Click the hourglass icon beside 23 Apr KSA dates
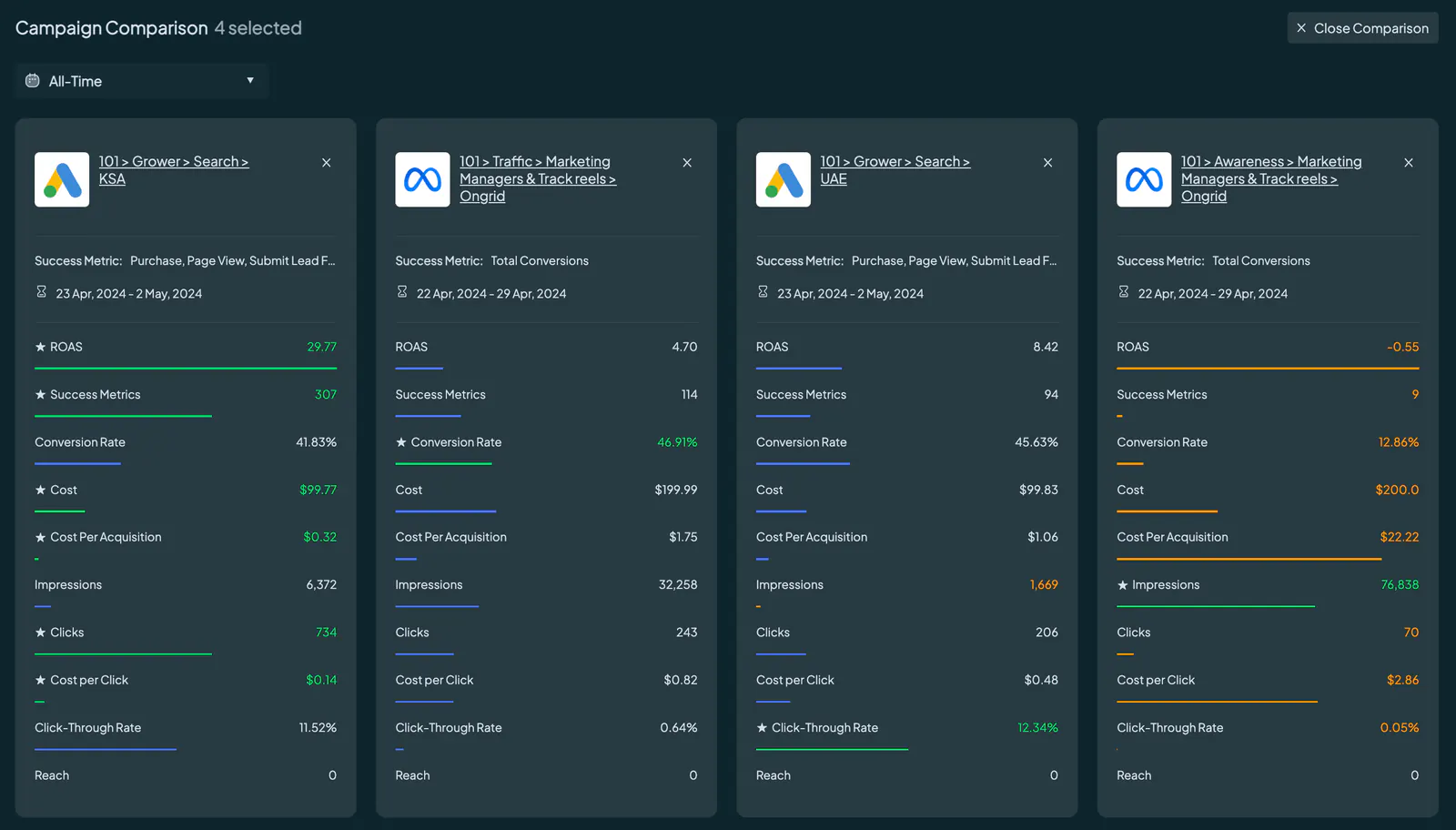Screen dimensions: 1456x830 coord(41,292)
